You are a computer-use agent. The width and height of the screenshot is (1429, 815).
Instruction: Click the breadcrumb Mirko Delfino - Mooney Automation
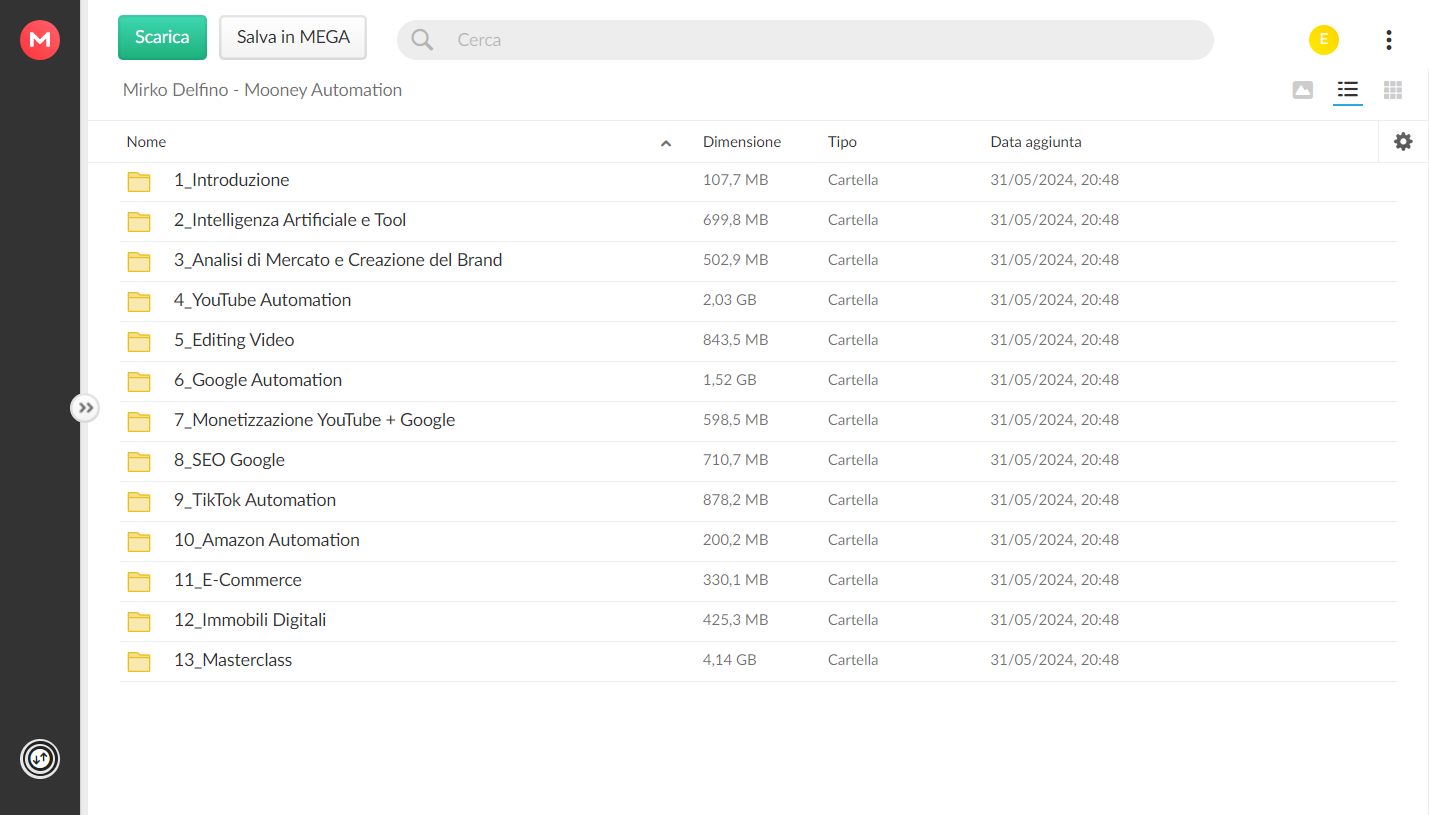coord(262,90)
